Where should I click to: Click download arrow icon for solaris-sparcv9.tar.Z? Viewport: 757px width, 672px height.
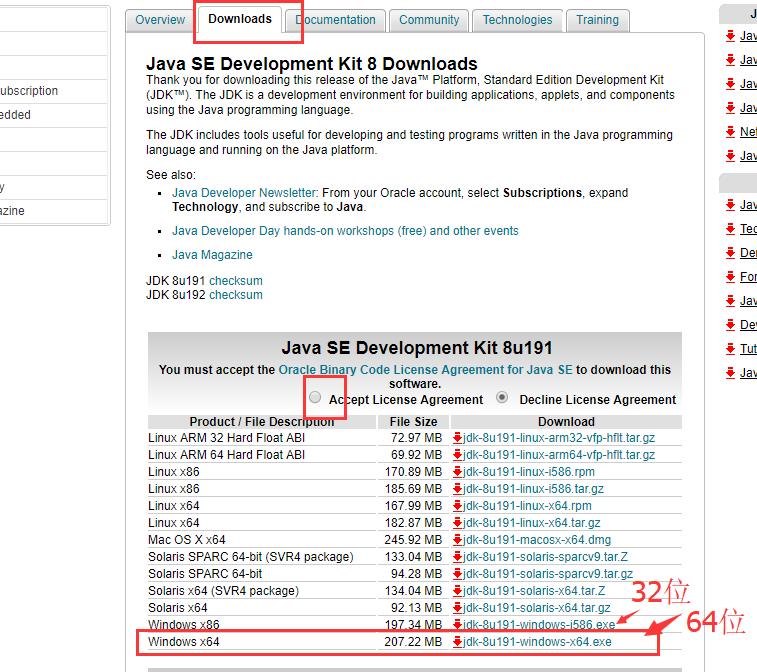pyautogui.click(x=457, y=557)
